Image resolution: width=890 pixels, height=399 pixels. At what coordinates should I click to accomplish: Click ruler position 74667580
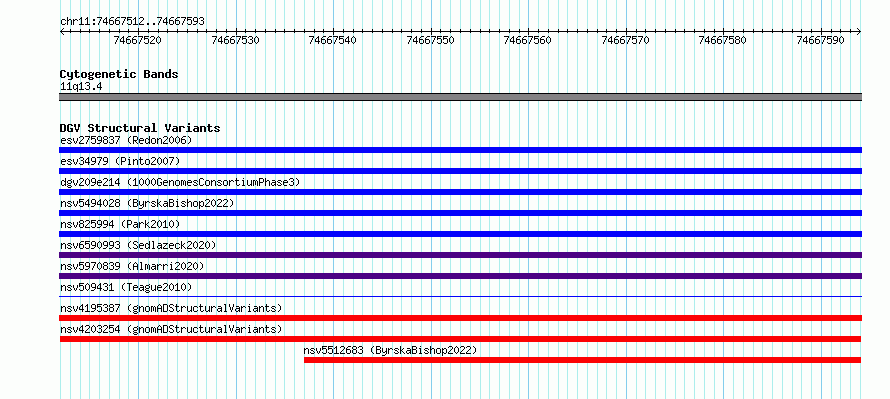[x=723, y=40]
